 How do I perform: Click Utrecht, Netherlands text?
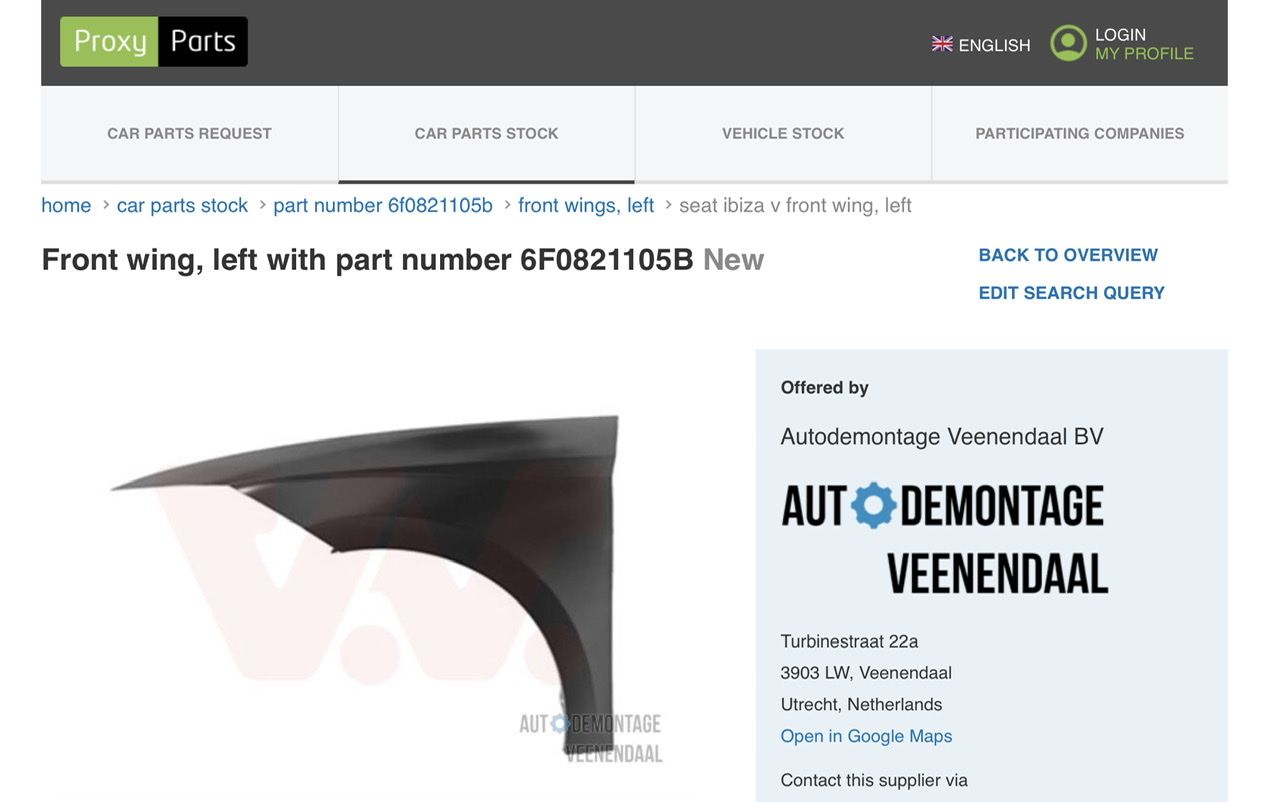tap(861, 704)
